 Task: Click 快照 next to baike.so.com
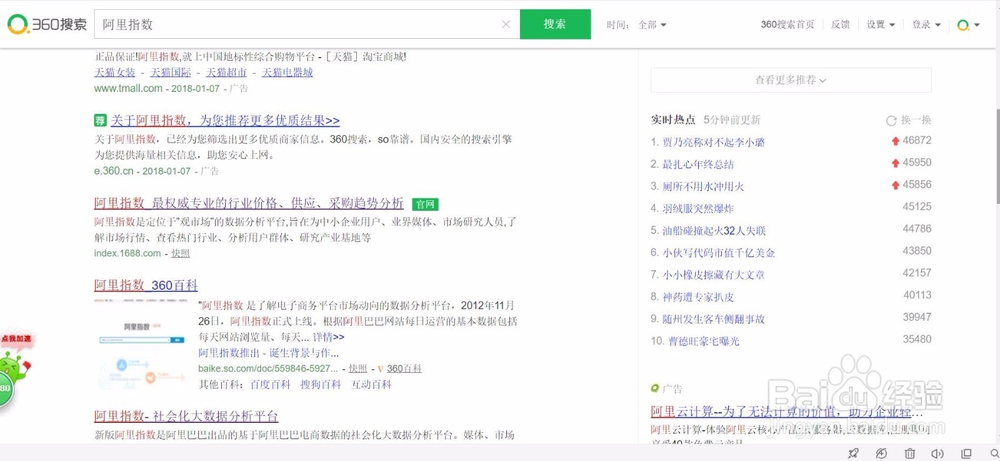point(358,369)
